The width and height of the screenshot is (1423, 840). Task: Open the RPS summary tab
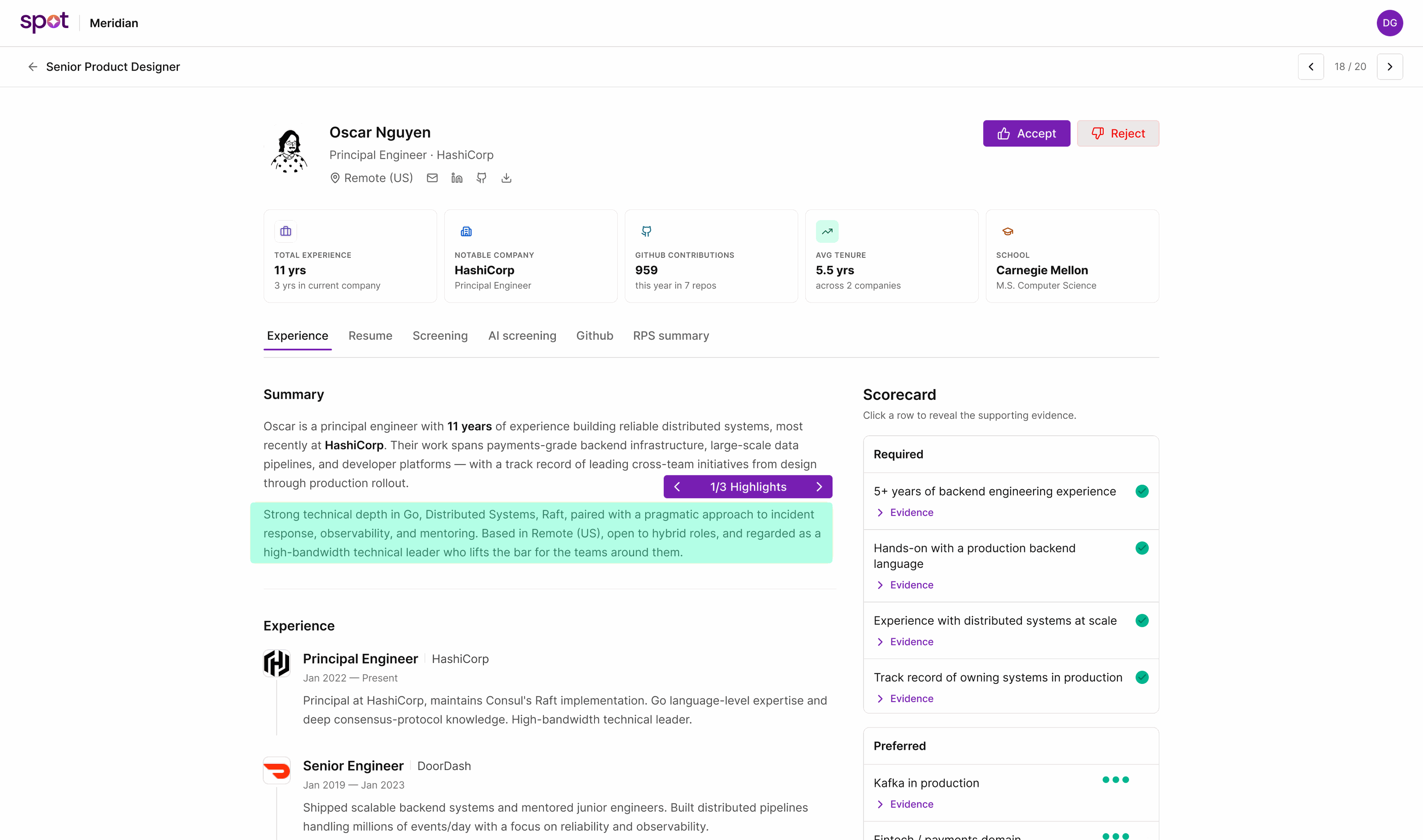tap(671, 336)
